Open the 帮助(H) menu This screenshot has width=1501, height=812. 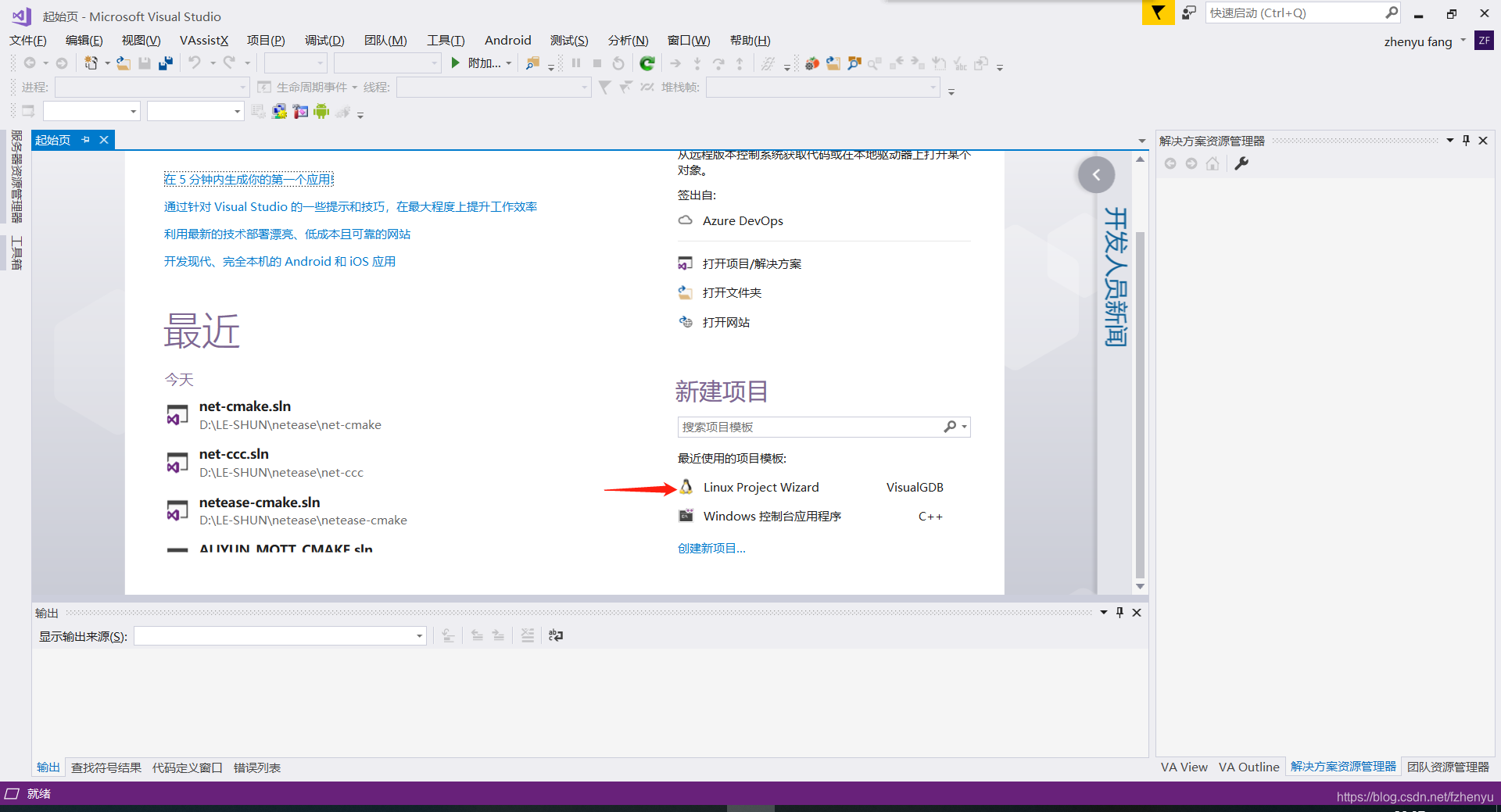pyautogui.click(x=750, y=41)
